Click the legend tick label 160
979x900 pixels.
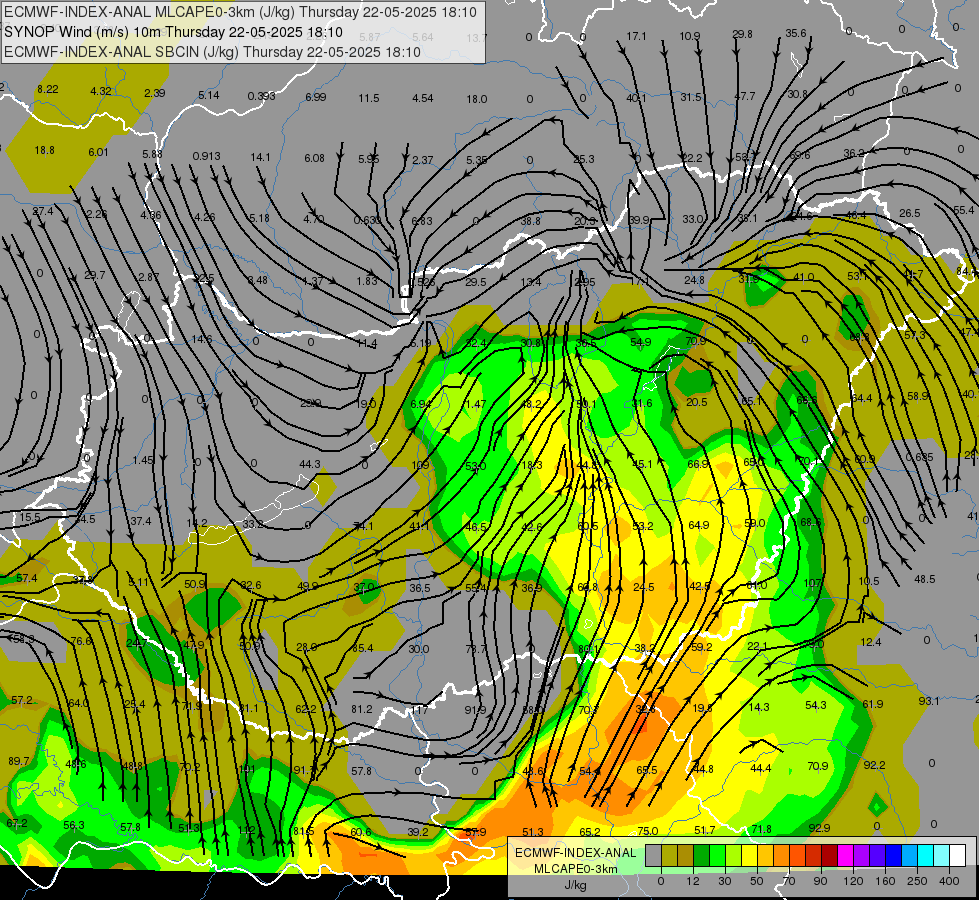coord(885,881)
